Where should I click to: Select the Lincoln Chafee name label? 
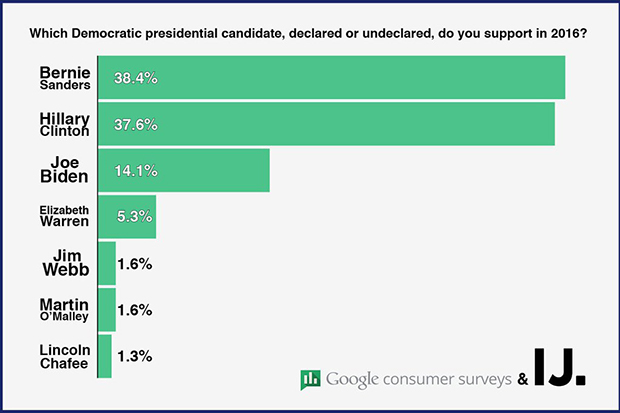pos(66,356)
